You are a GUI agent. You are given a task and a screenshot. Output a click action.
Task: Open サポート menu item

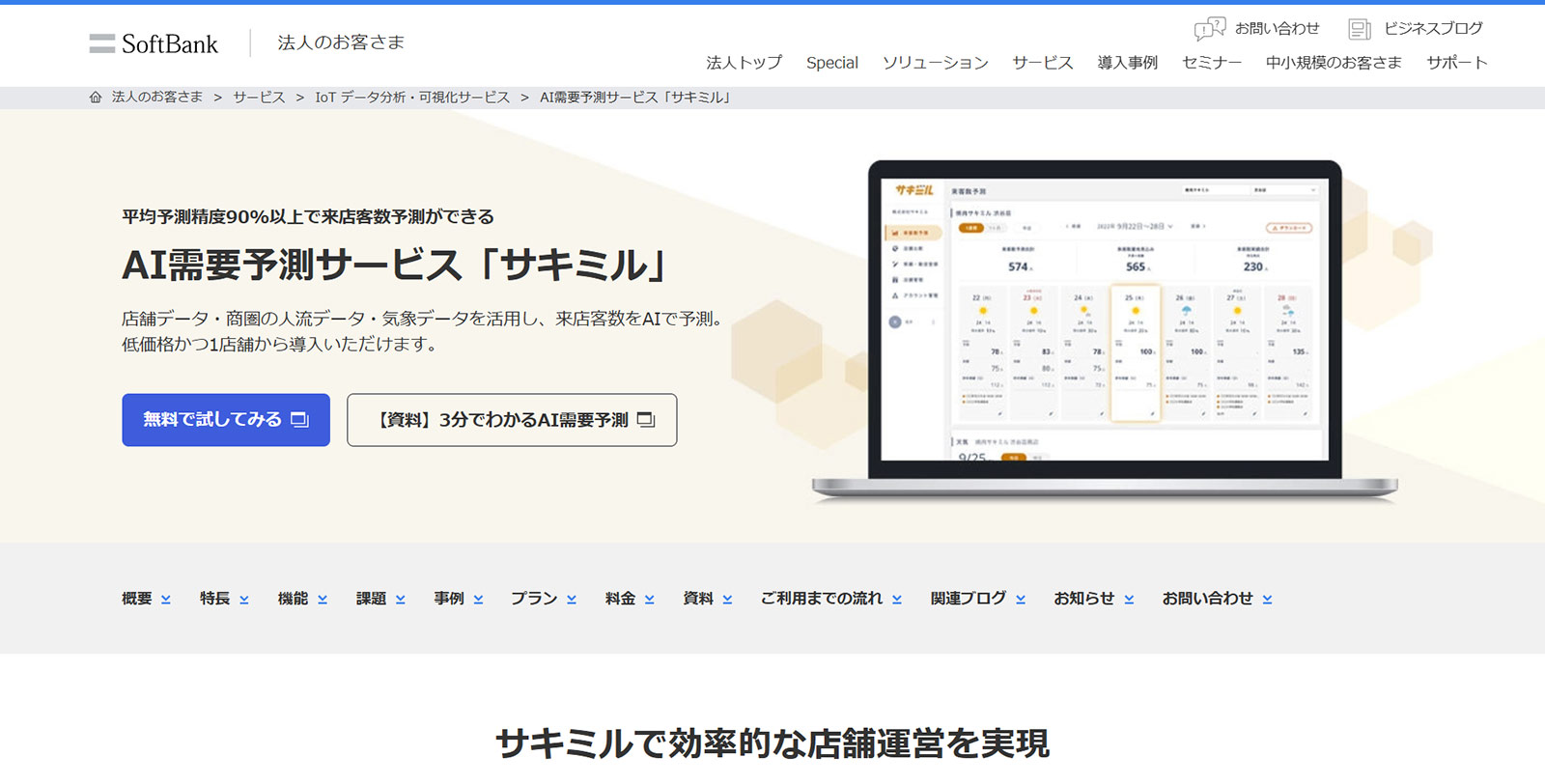(x=1457, y=63)
